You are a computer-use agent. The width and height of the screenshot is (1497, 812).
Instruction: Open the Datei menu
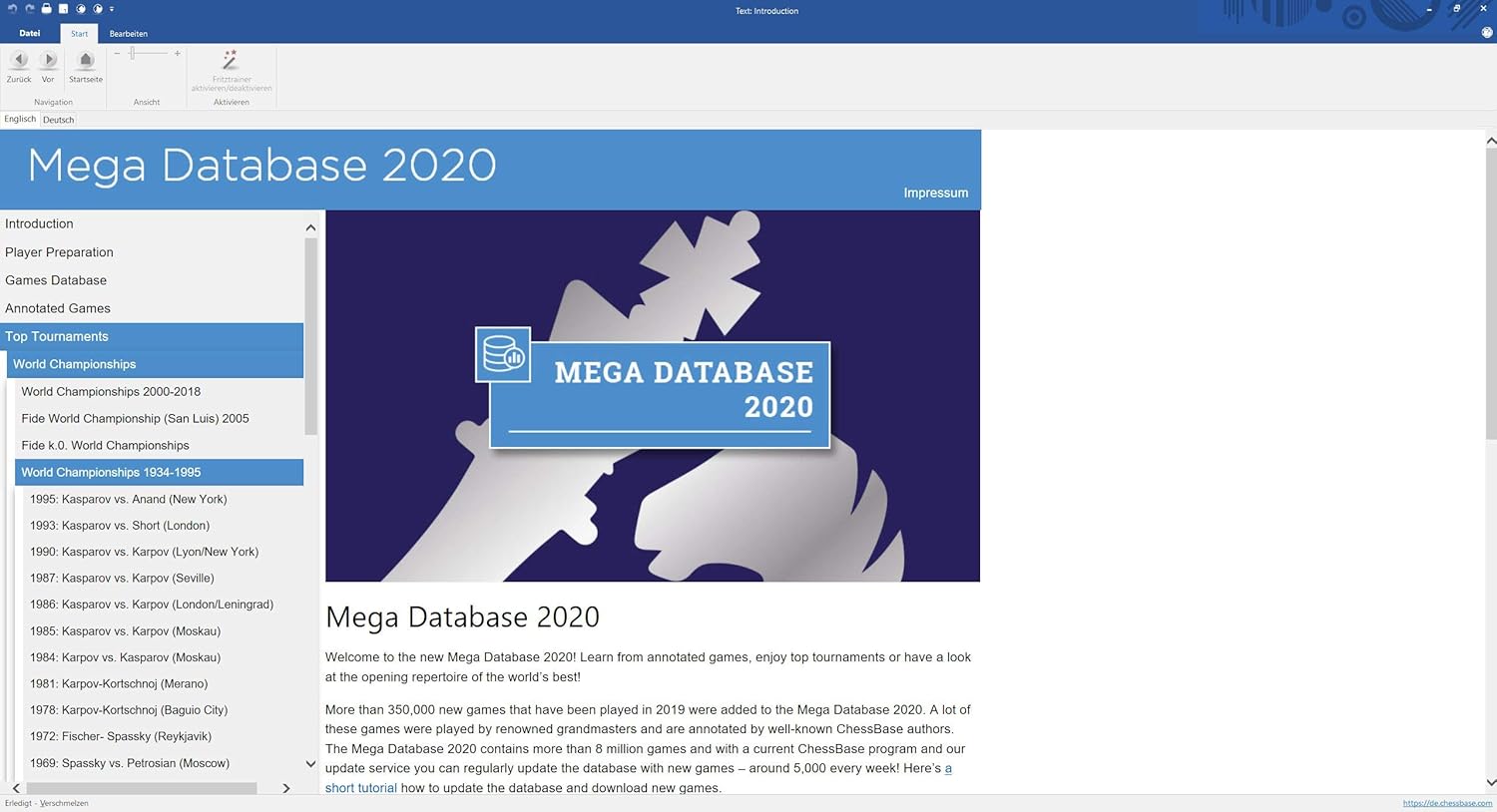tap(30, 33)
